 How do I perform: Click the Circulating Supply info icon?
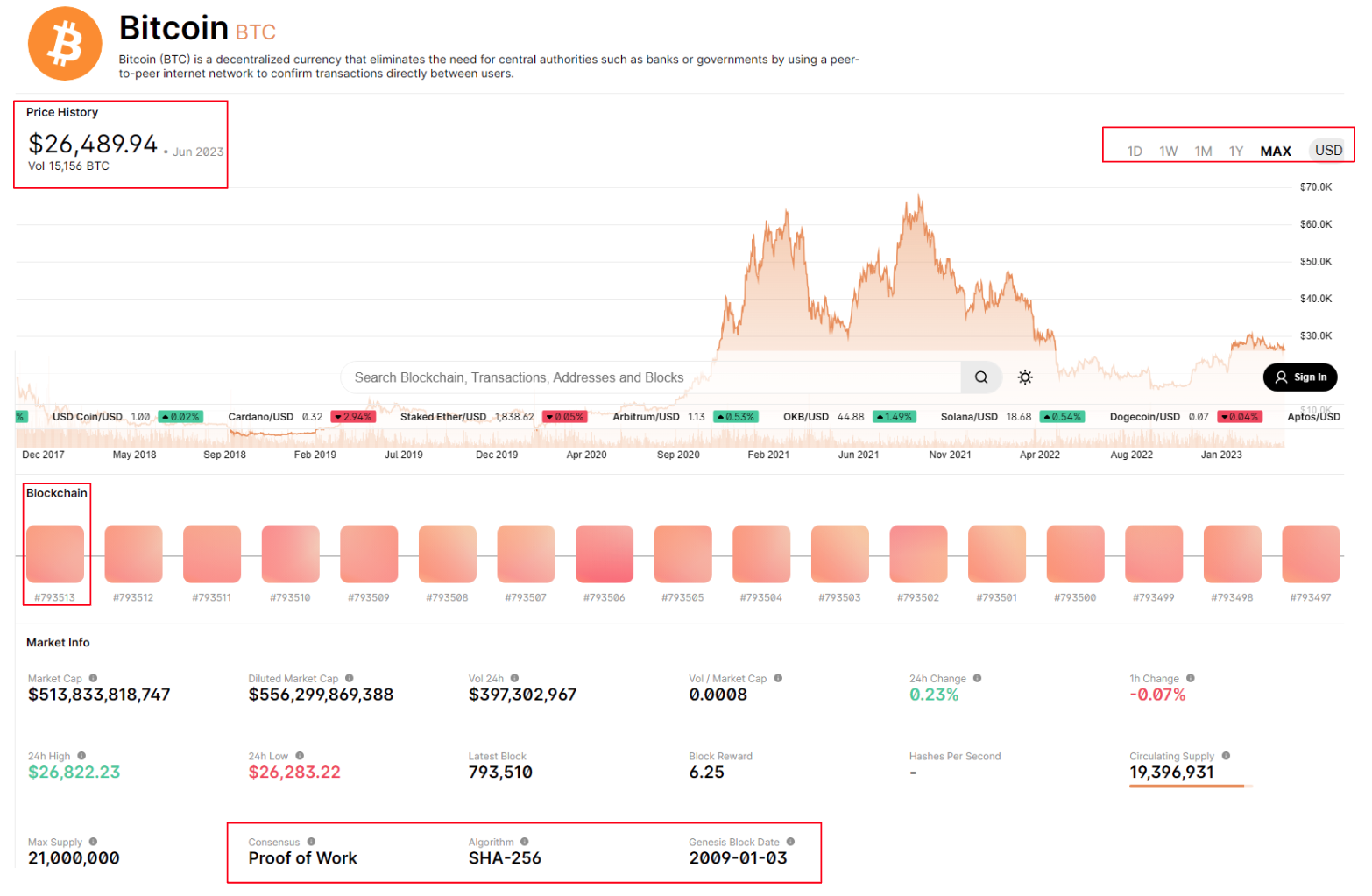pyautogui.click(x=1226, y=755)
